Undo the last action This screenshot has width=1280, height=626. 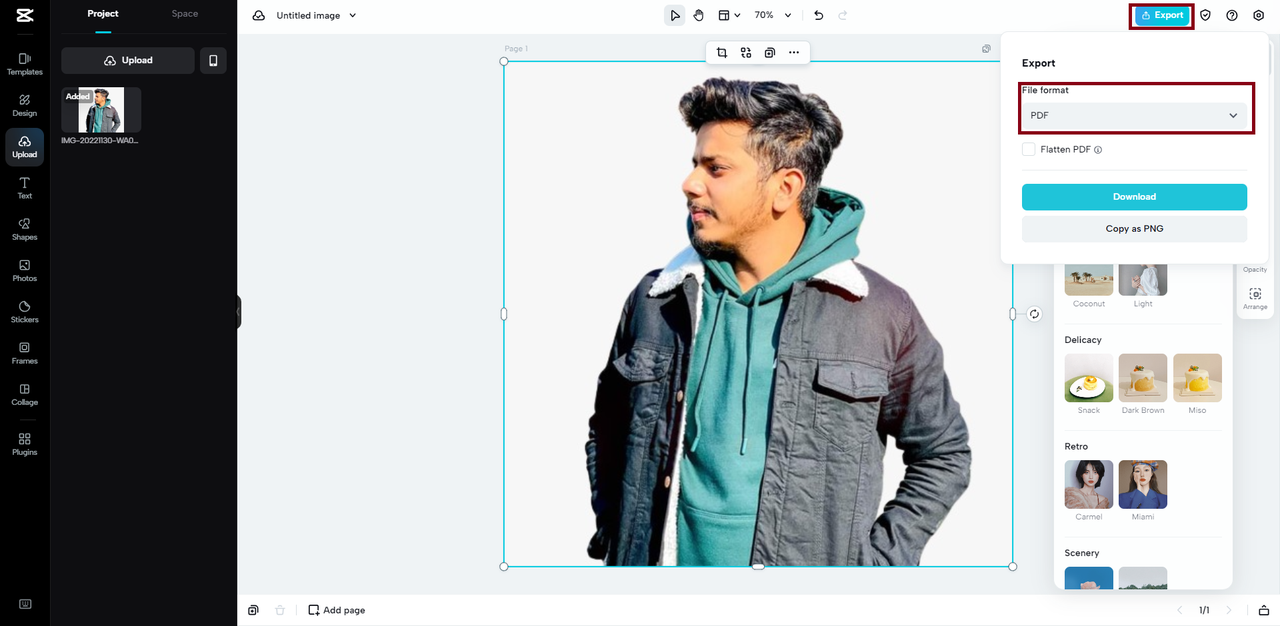pos(819,15)
